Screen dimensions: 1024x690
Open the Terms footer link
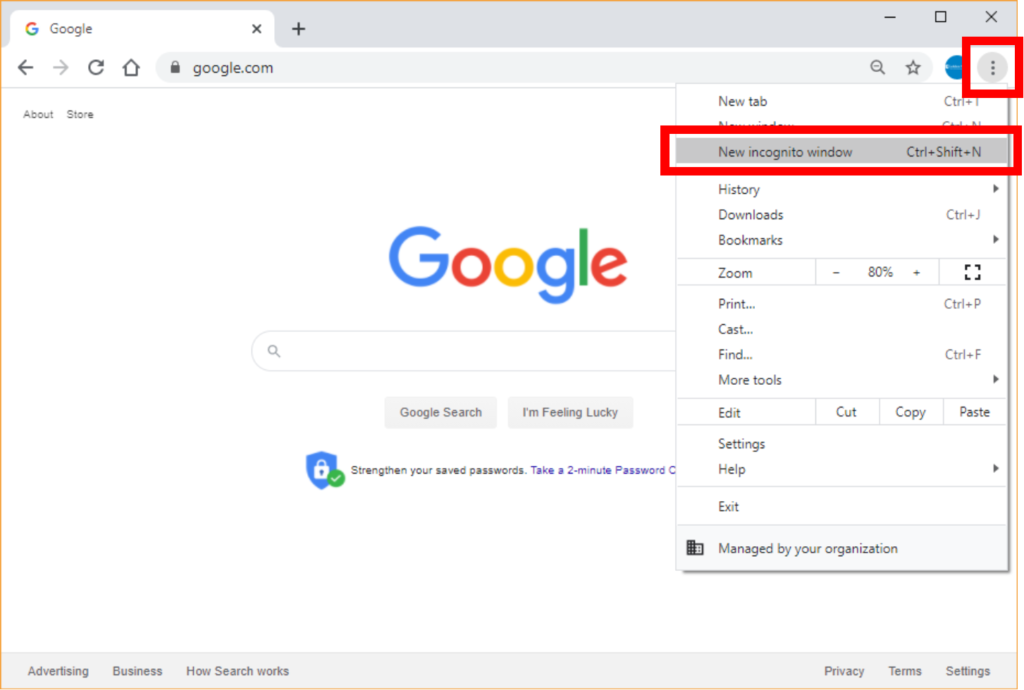coord(904,671)
